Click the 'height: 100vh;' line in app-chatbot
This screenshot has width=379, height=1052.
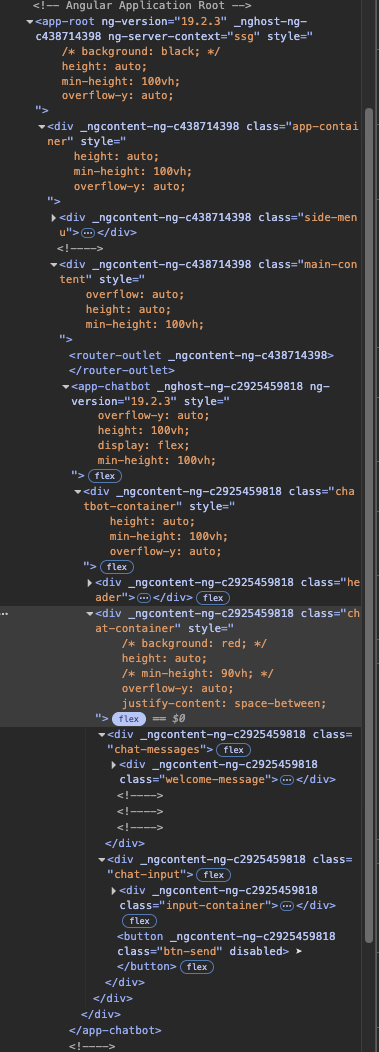(x=144, y=430)
